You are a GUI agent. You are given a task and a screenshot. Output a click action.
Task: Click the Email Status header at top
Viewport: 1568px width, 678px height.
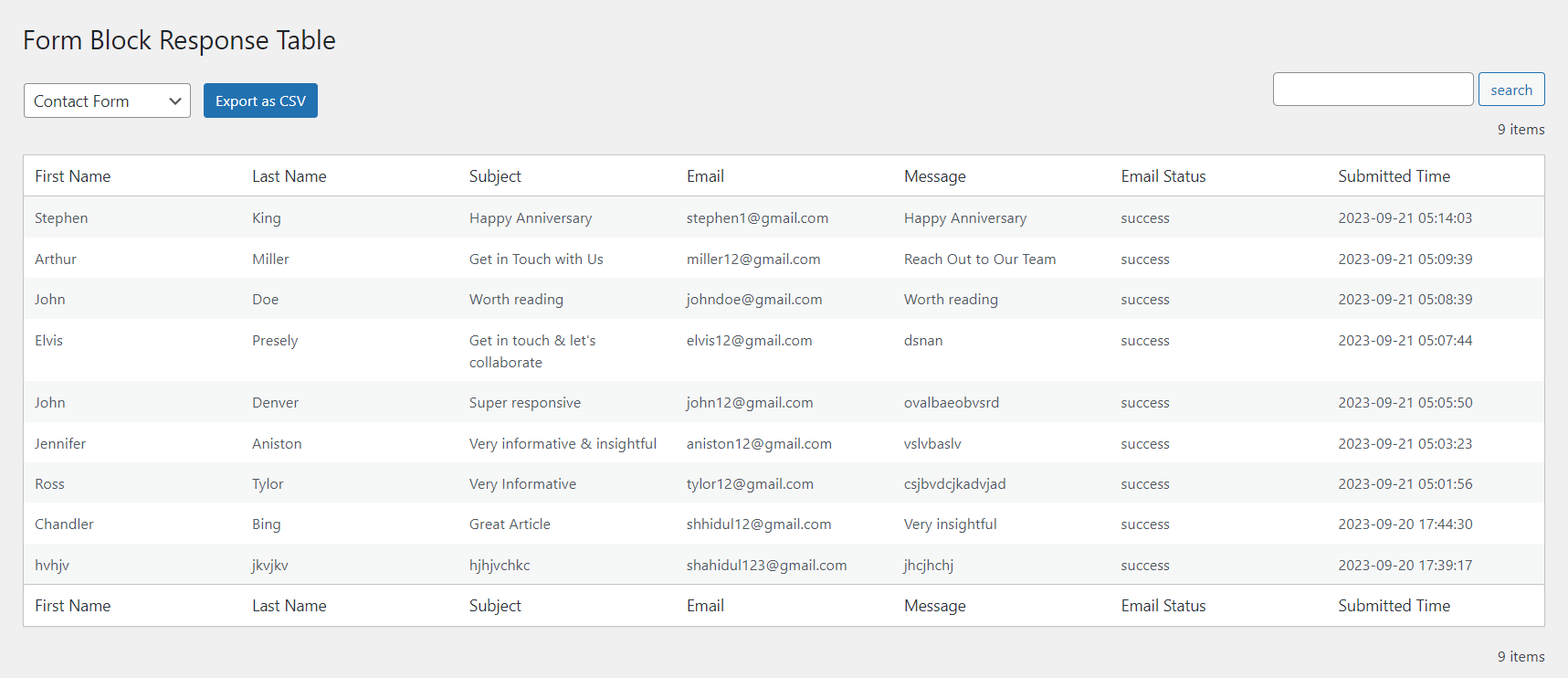point(1163,176)
